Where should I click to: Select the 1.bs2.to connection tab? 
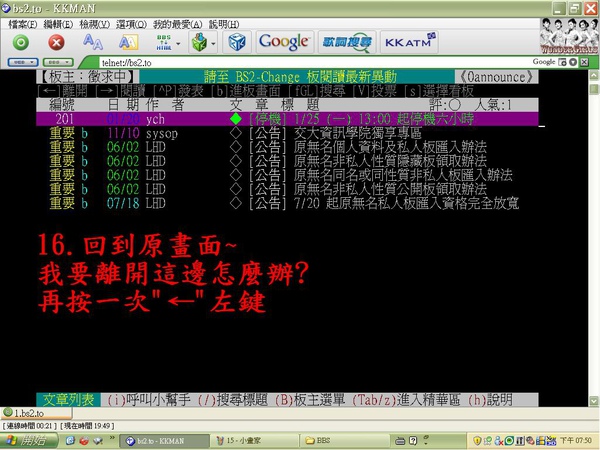coord(36,413)
